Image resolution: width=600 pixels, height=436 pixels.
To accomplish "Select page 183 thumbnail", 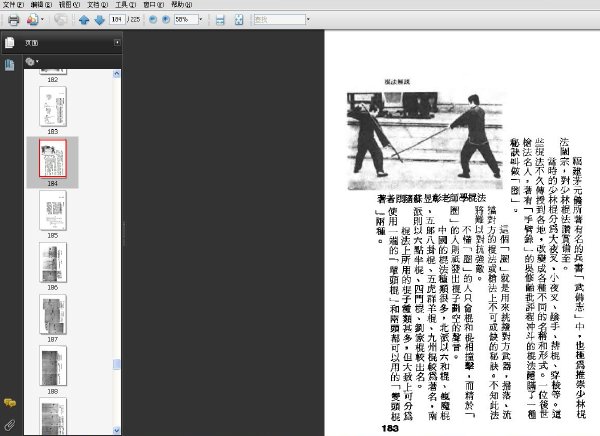I will [x=53, y=106].
